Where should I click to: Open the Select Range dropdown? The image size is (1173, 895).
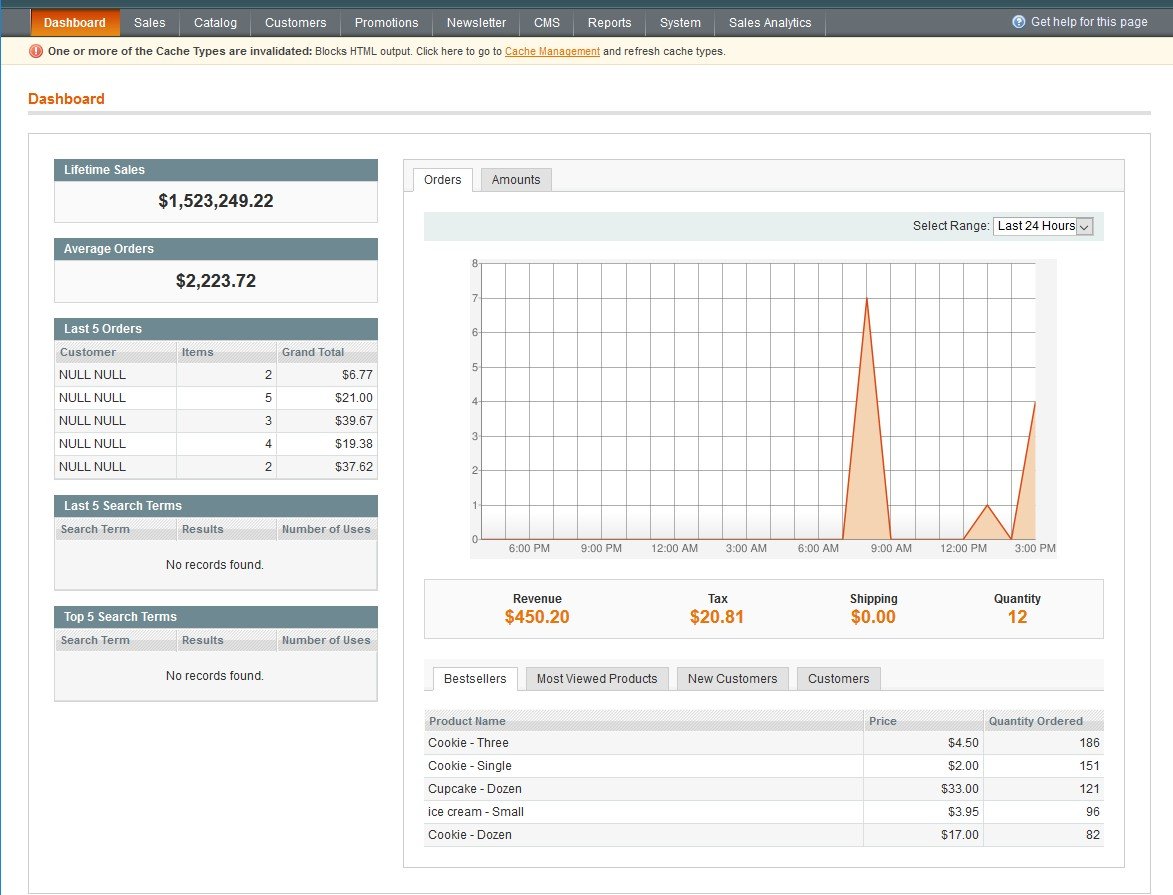pyautogui.click(x=1043, y=226)
